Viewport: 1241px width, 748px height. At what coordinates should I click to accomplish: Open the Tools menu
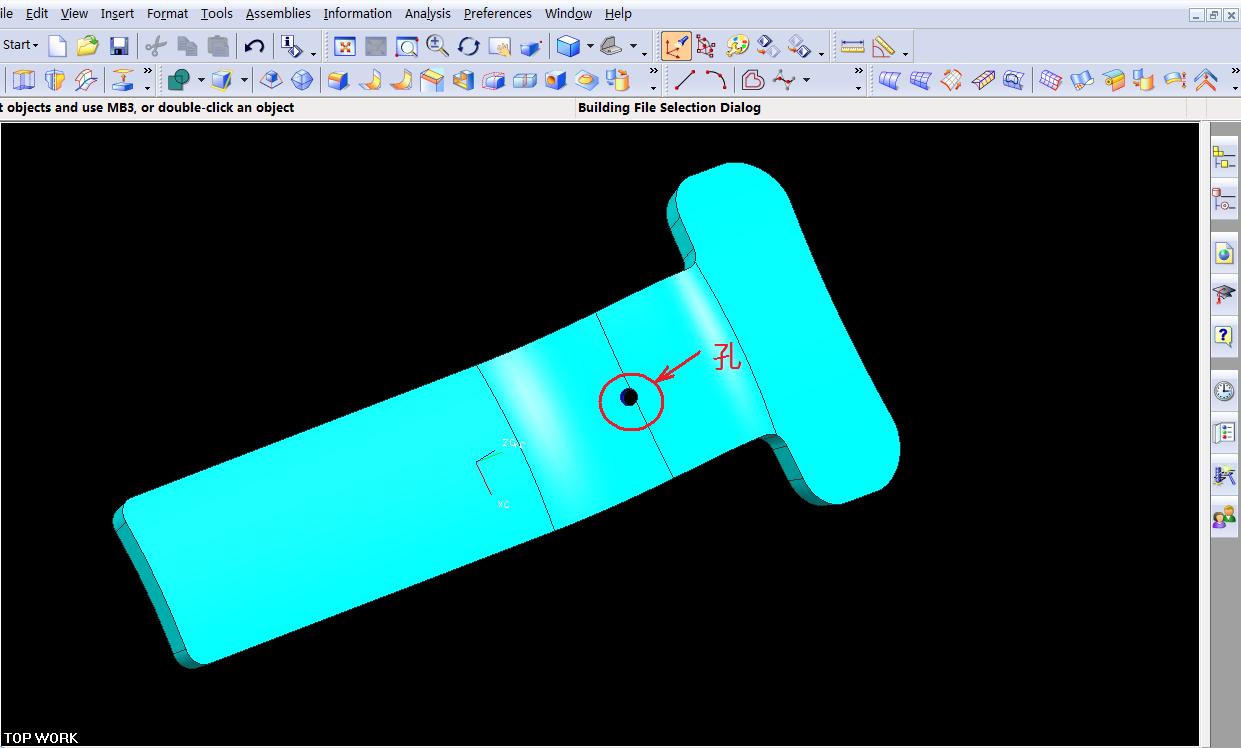coord(216,13)
